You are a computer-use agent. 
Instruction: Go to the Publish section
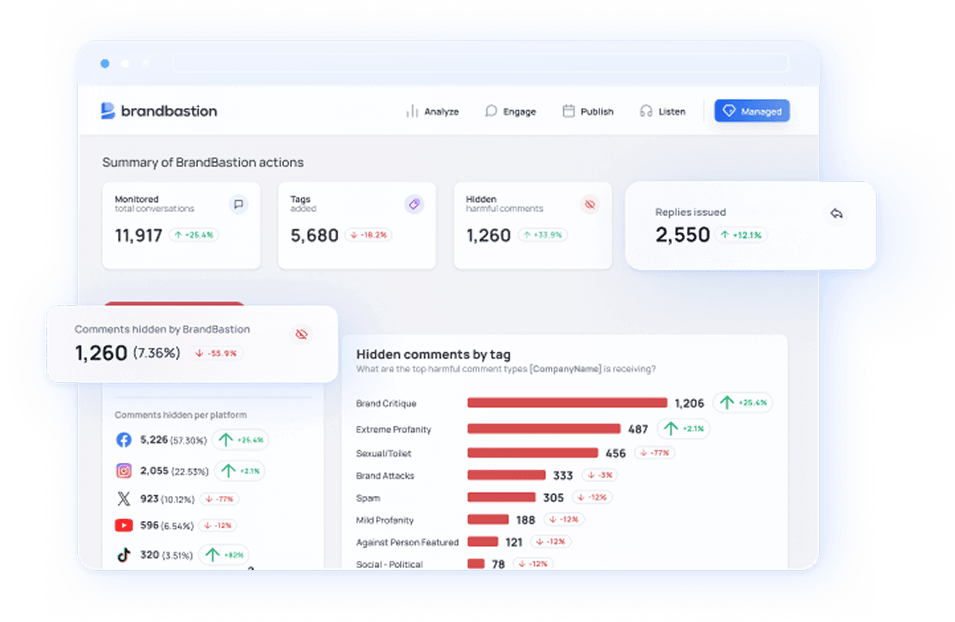pos(588,111)
